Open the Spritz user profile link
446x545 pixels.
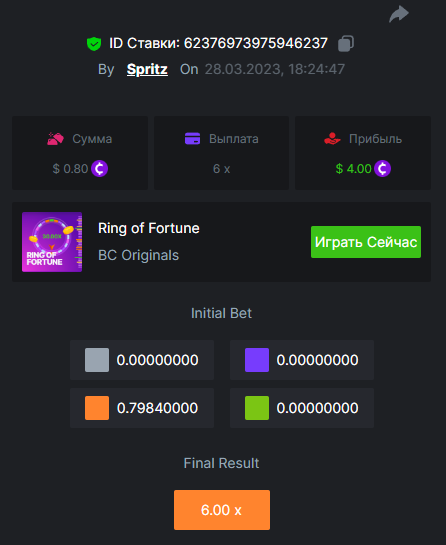[x=147, y=69]
